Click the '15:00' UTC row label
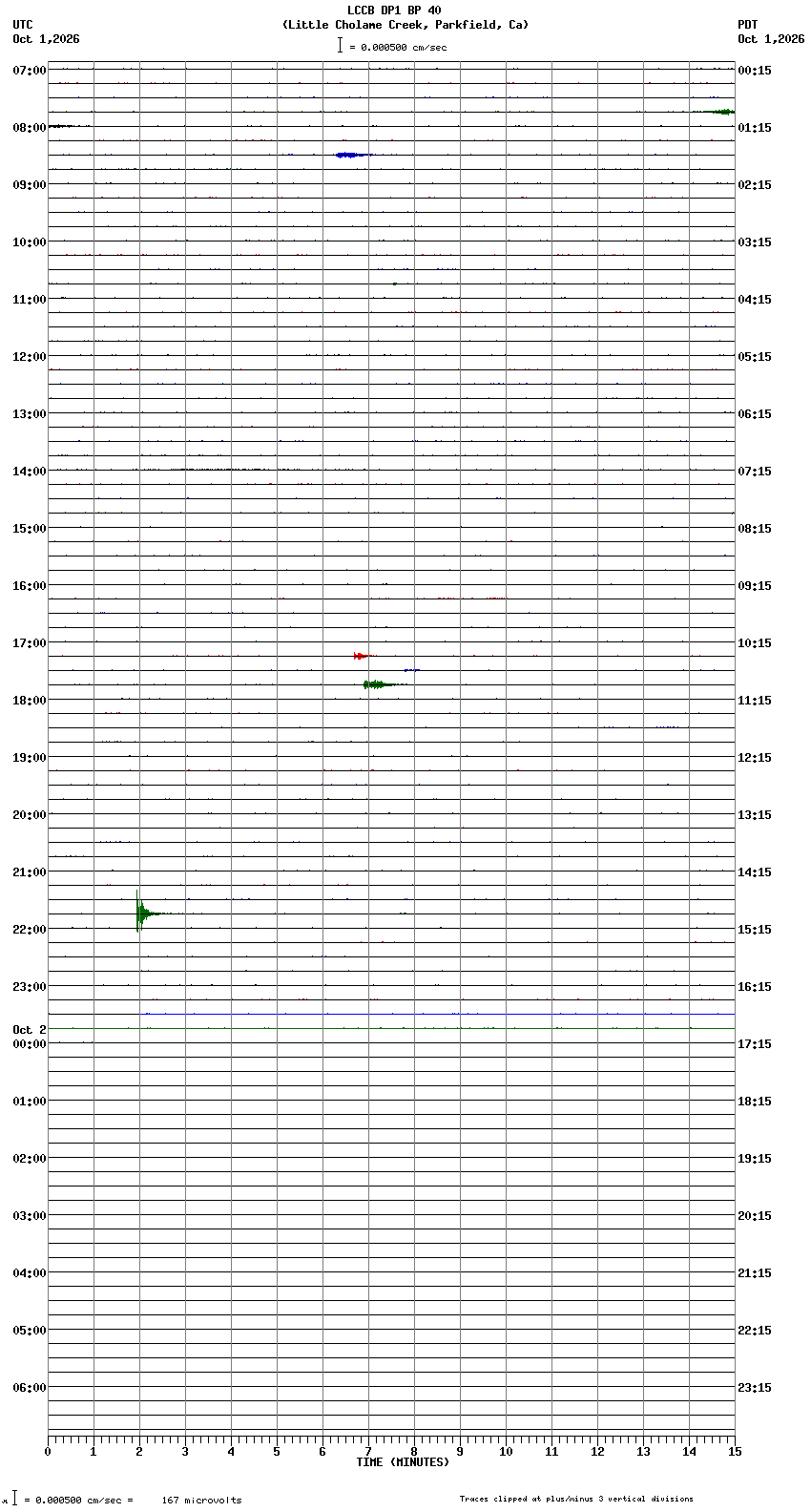 pos(30,529)
